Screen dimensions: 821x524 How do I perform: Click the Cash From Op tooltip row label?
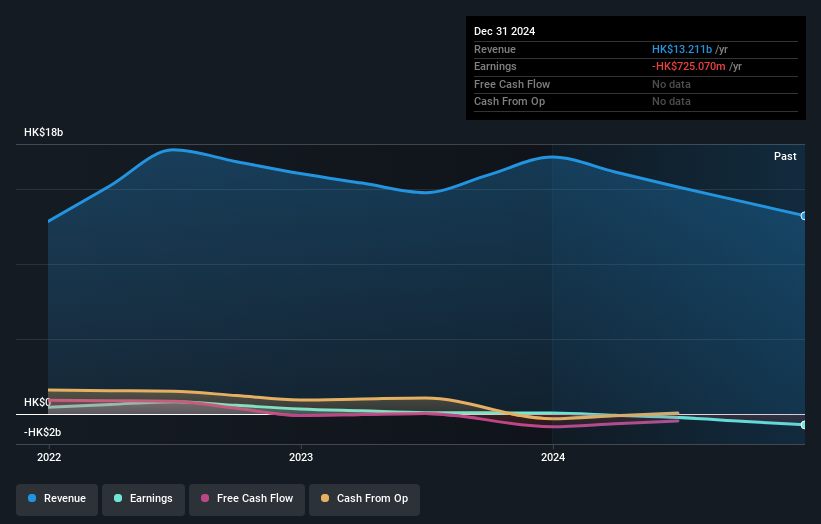(509, 102)
